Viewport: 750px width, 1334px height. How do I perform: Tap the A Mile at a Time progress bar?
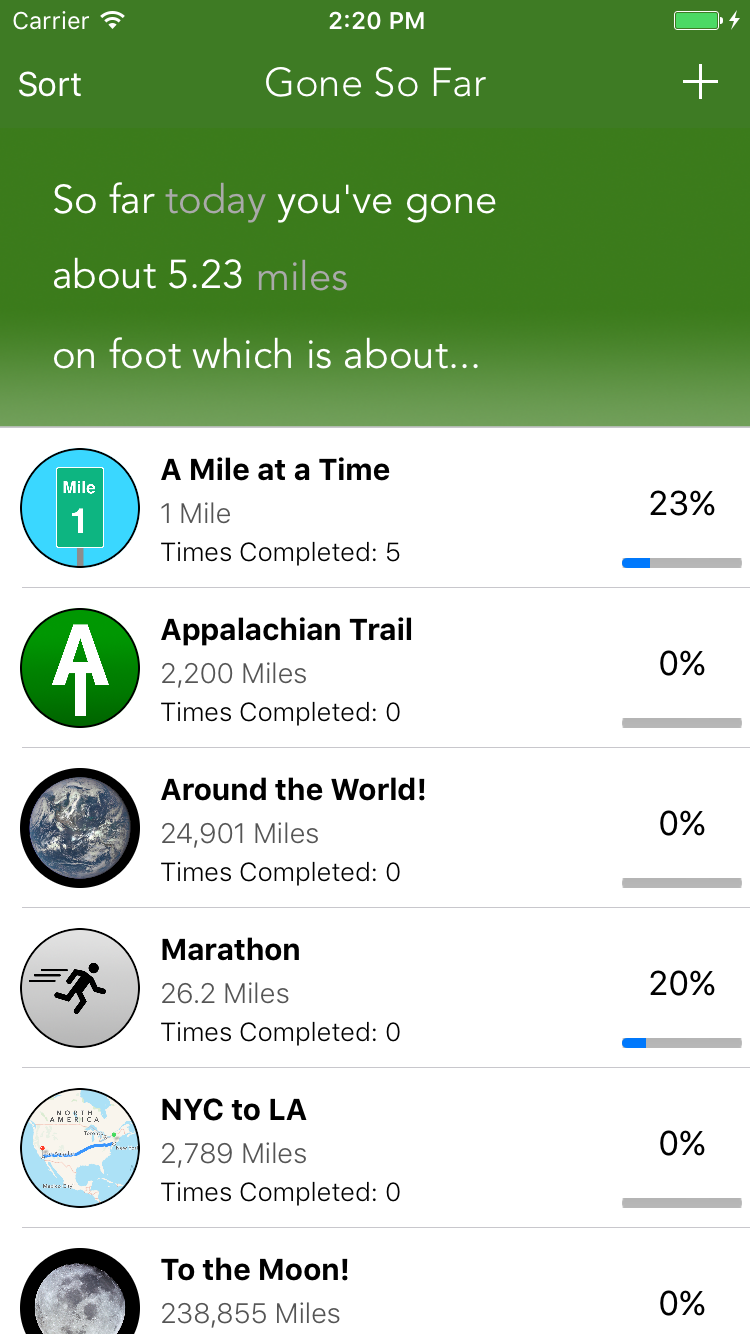(682, 563)
